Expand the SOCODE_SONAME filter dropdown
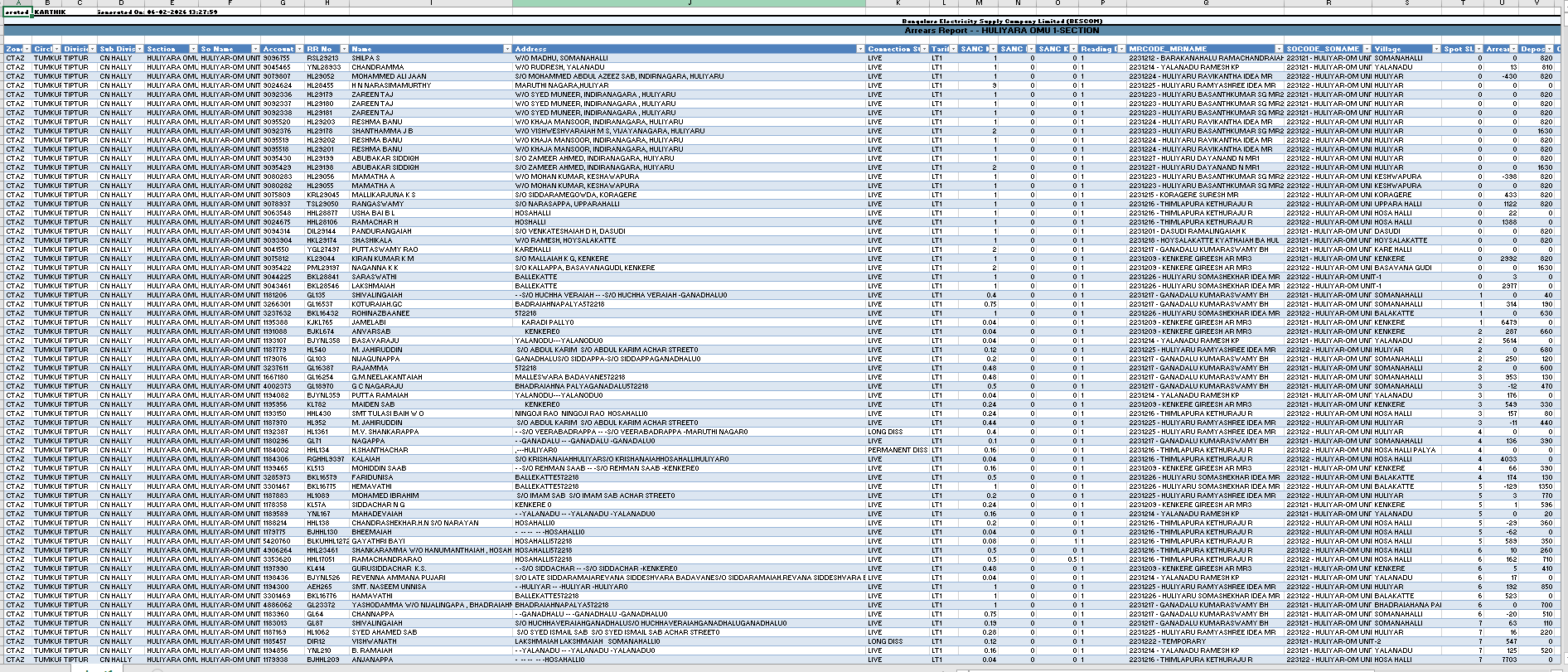The width and height of the screenshot is (1568, 672). [1367, 49]
